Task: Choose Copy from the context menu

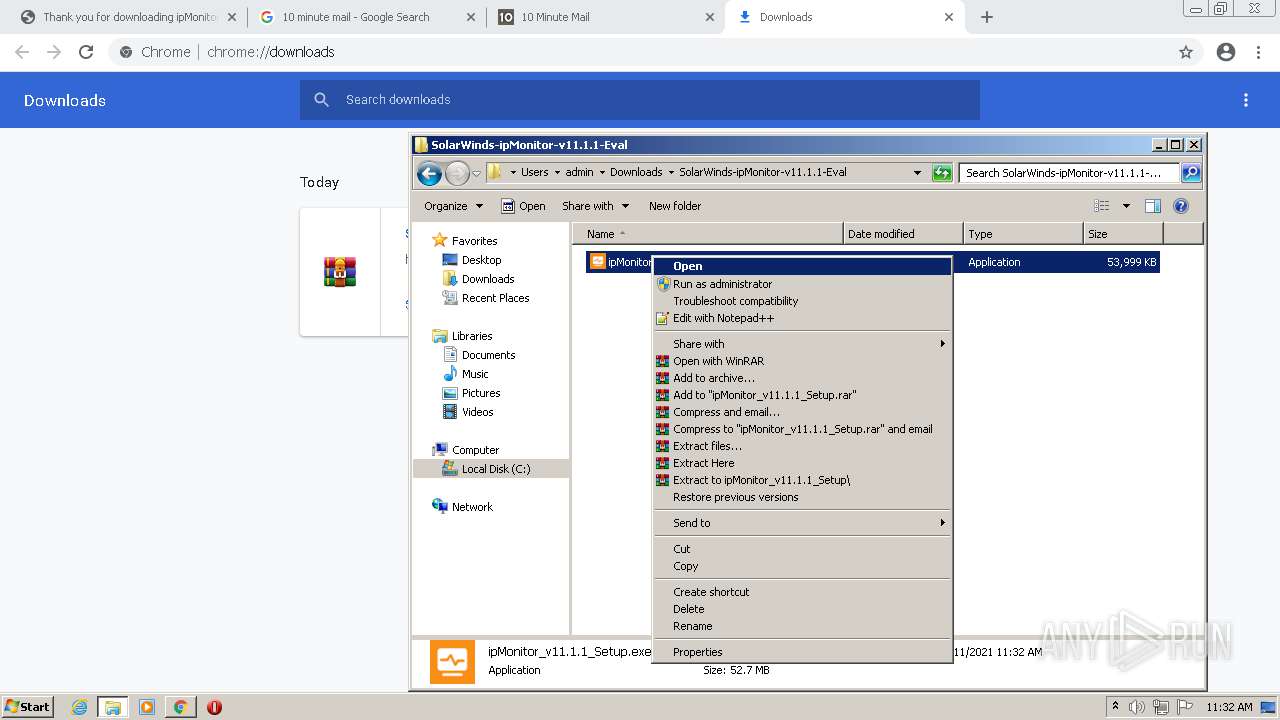Action: coord(802,566)
